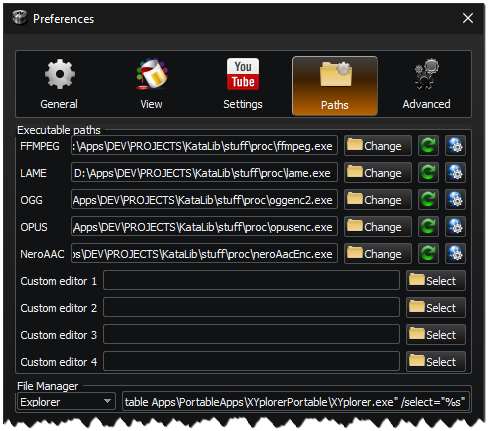Click Select button for Custom editor 3

point(436,335)
